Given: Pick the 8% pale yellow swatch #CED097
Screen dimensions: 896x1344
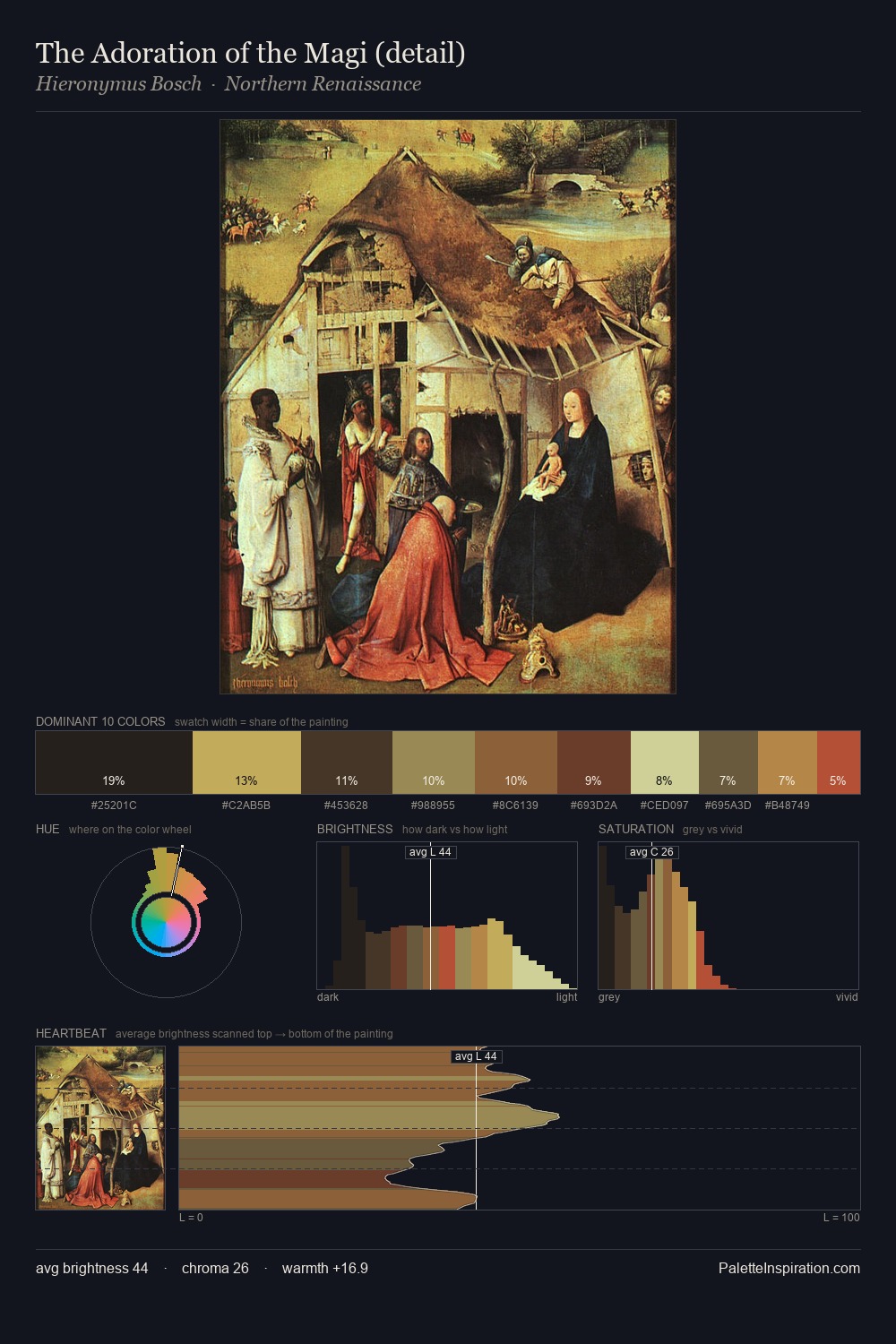Looking at the screenshot, I should (665, 762).
